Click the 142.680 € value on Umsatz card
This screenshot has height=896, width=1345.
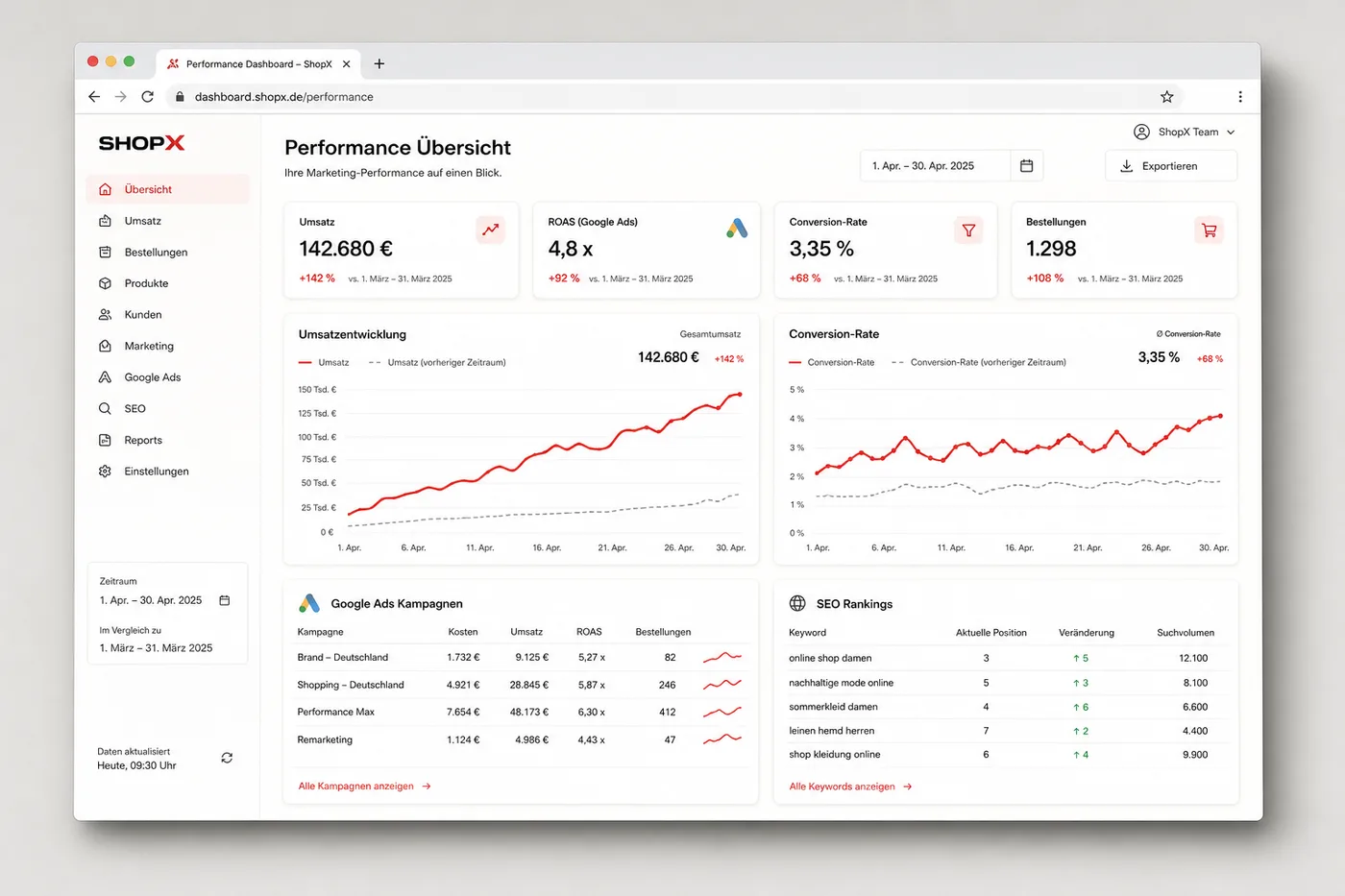click(x=346, y=249)
